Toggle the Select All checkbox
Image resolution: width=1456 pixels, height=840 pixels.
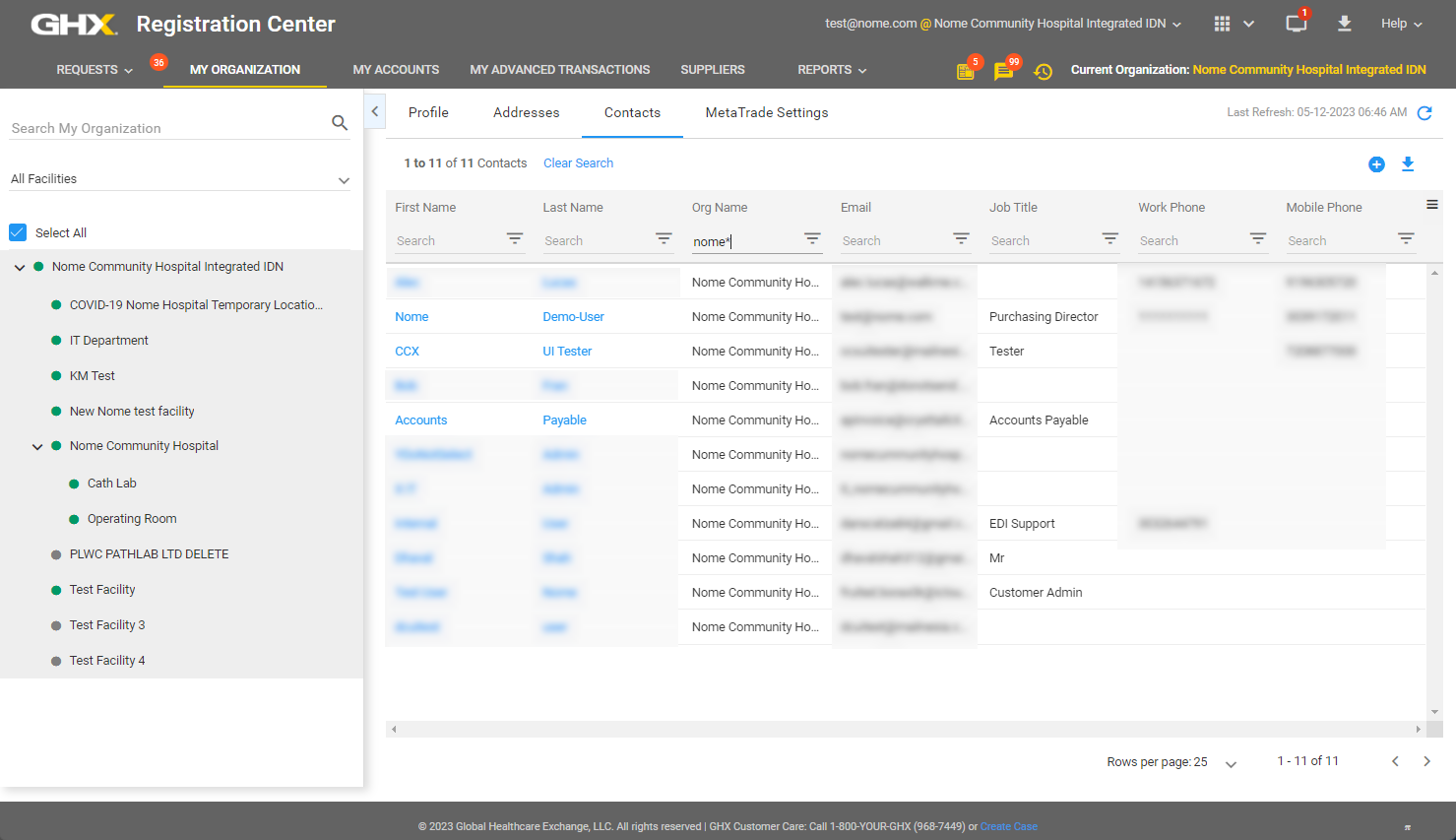pos(18,232)
